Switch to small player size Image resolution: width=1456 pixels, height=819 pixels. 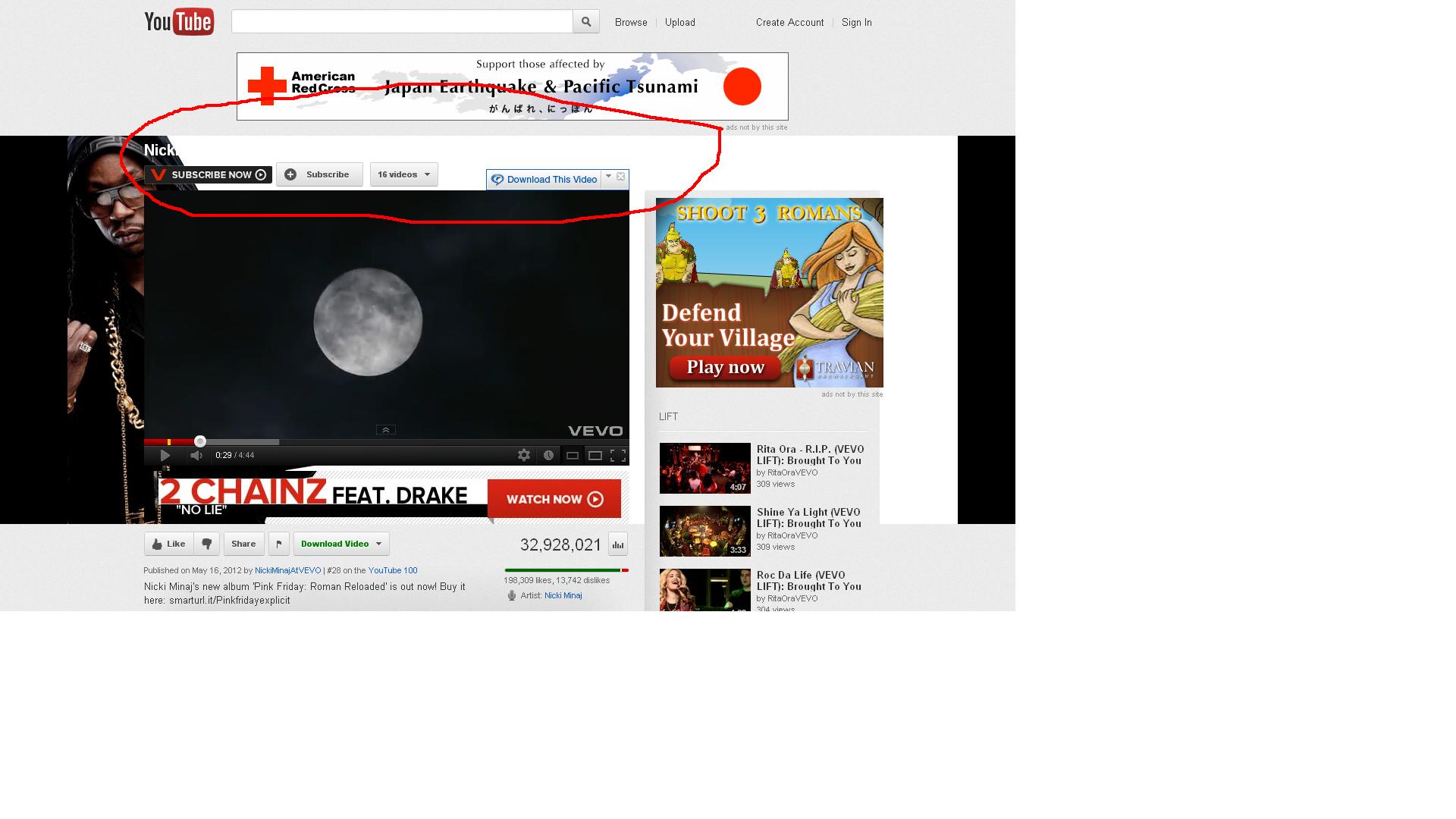tap(573, 456)
